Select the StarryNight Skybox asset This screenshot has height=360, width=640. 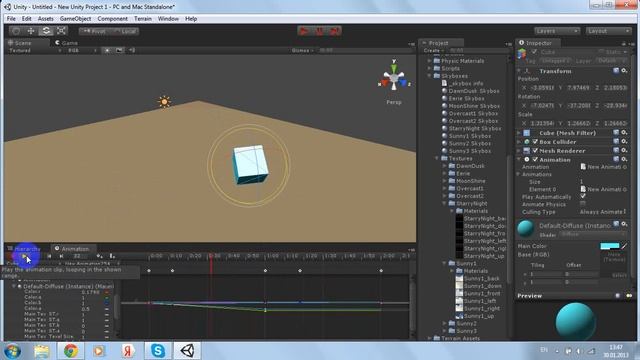(x=475, y=129)
